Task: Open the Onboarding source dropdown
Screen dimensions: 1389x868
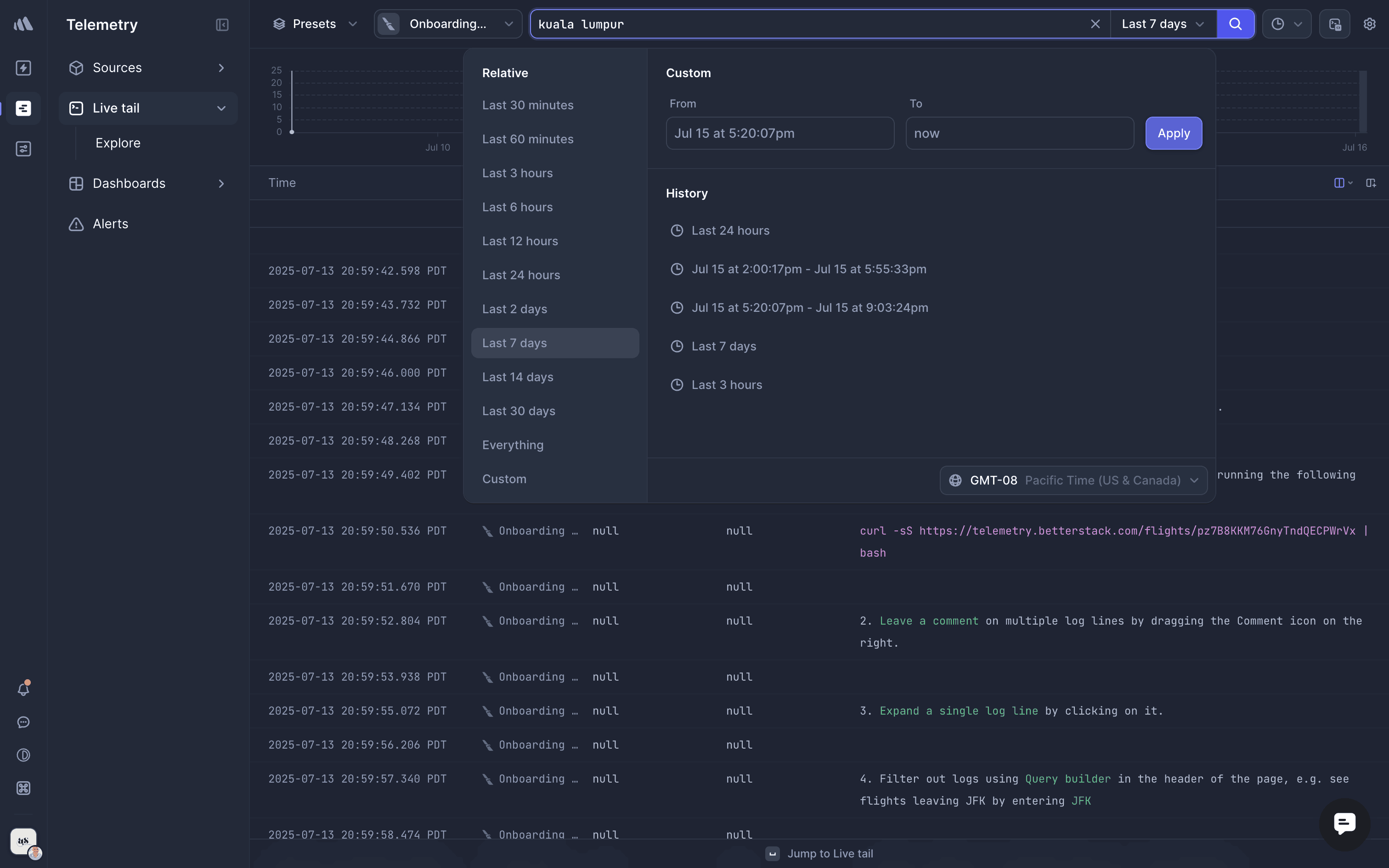Action: pos(448,24)
